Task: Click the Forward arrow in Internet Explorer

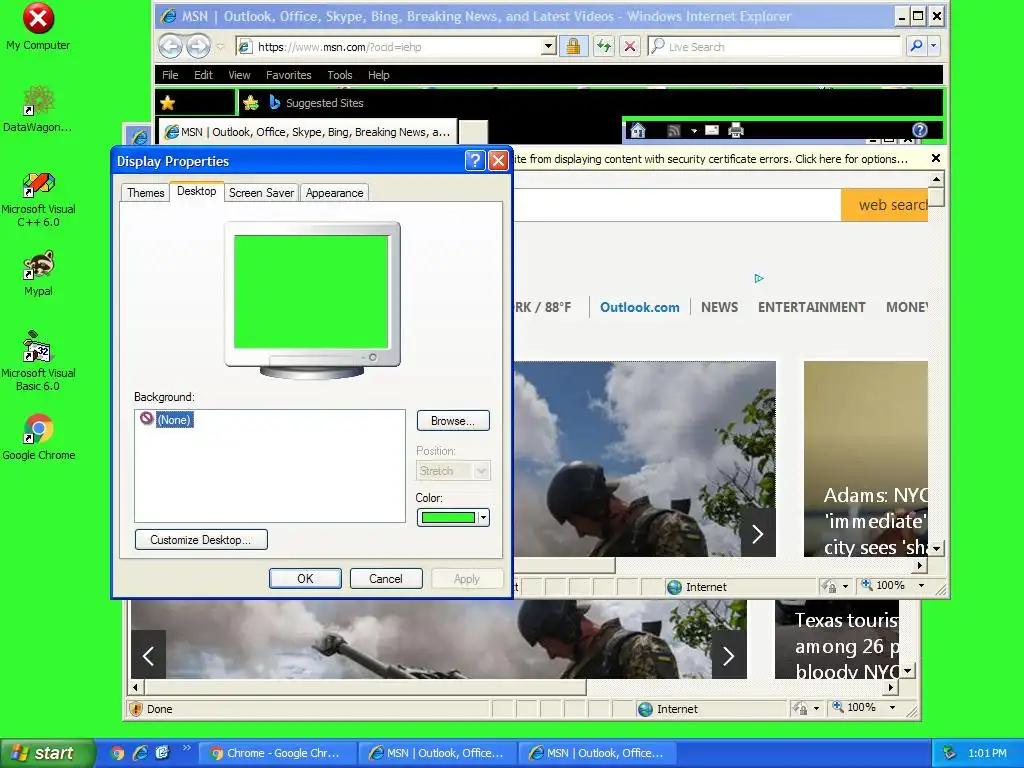Action: pyautogui.click(x=198, y=46)
